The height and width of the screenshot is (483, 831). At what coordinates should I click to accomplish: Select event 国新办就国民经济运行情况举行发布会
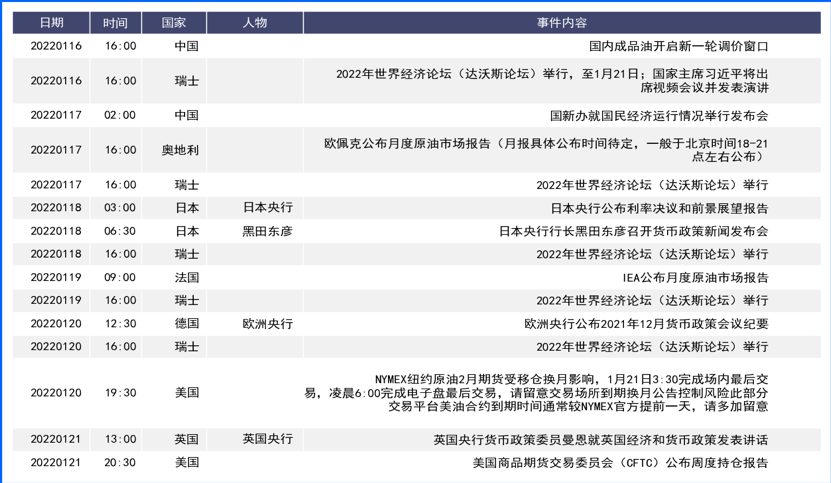(x=659, y=116)
